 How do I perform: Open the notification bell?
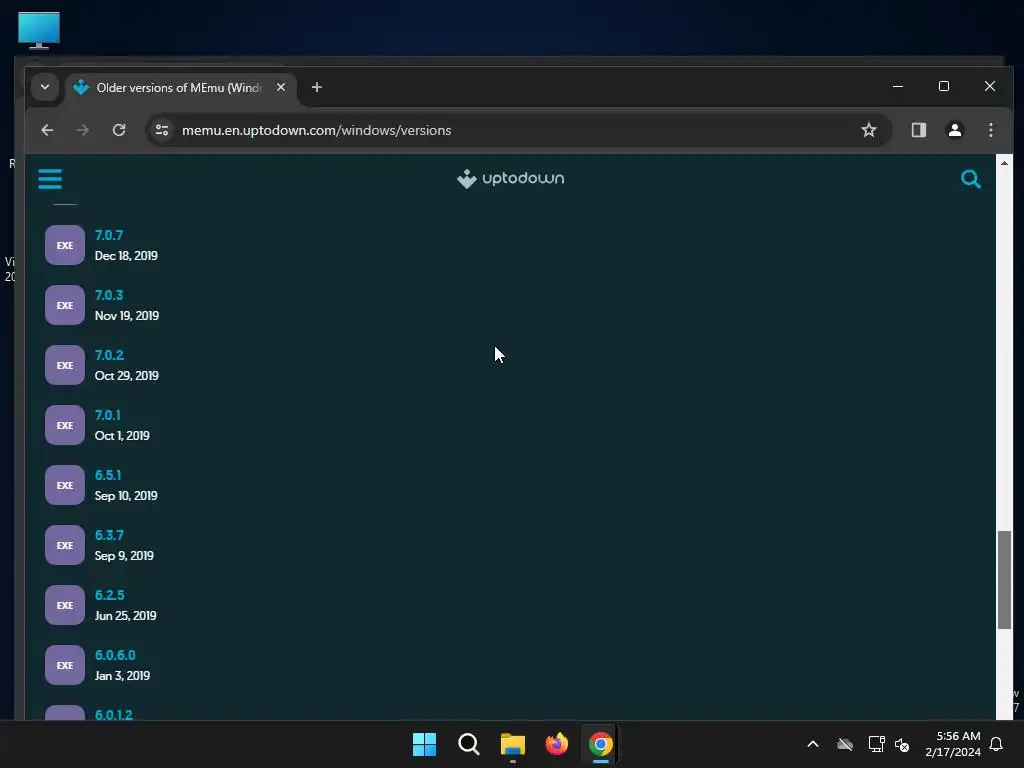pyautogui.click(x=997, y=744)
